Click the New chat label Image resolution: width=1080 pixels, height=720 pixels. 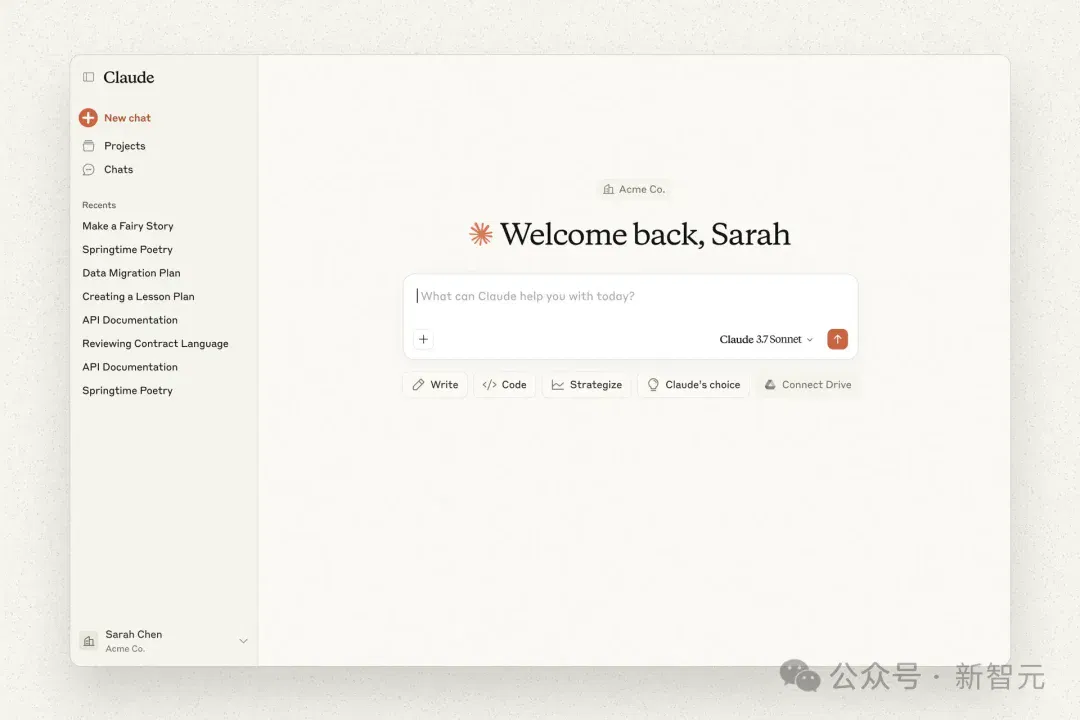tap(127, 118)
